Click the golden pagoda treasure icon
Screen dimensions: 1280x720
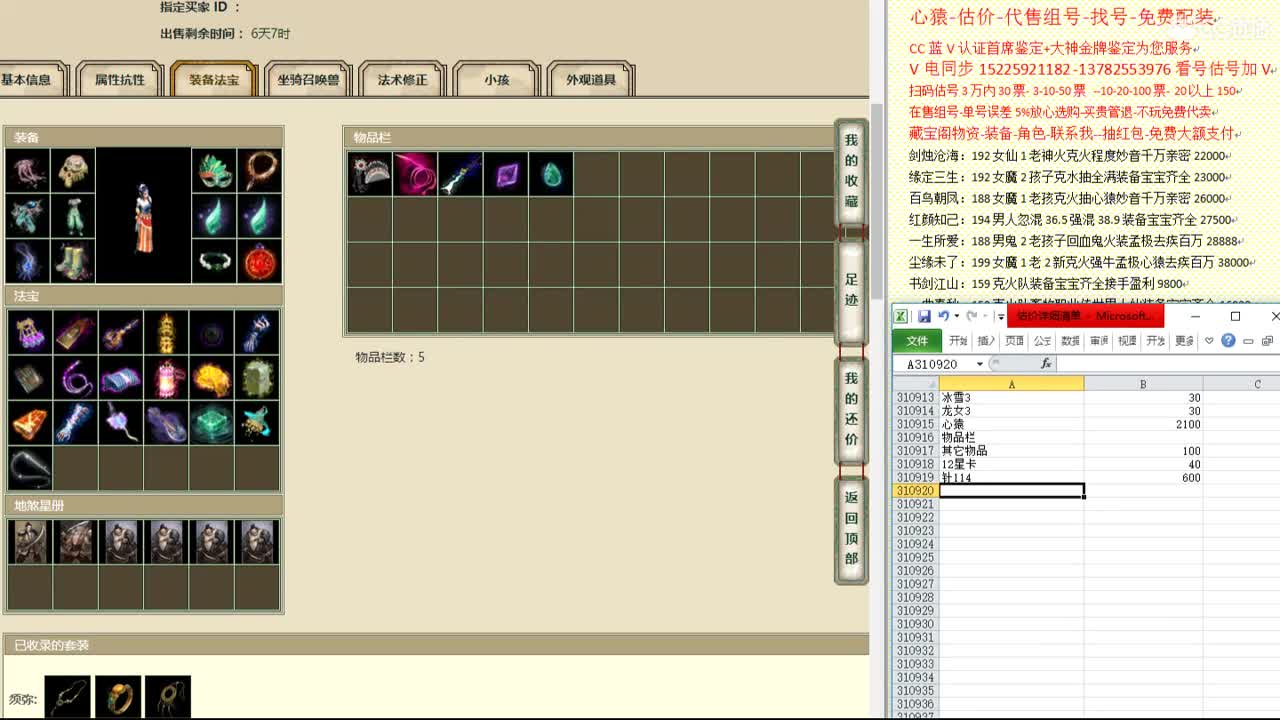(x=165, y=333)
